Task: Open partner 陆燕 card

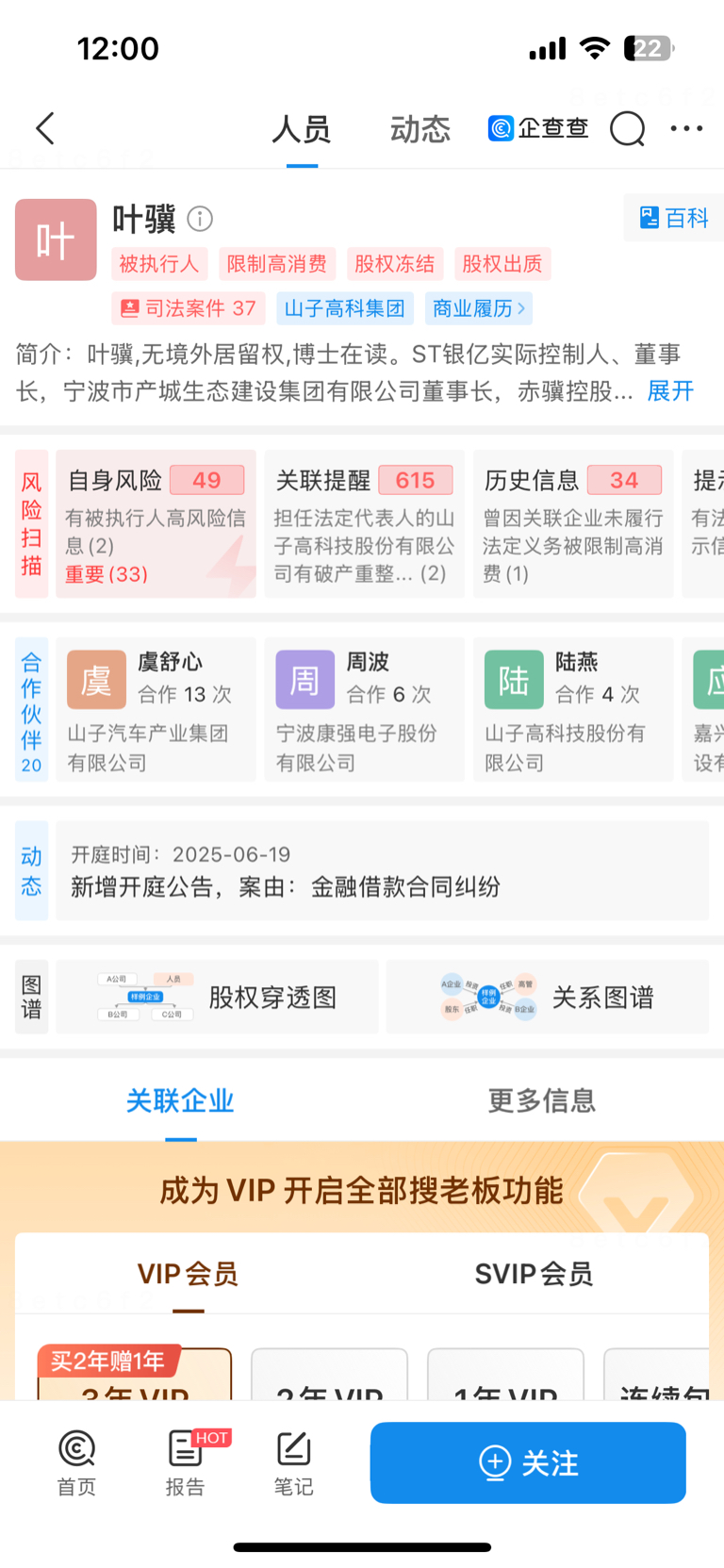Action: pos(573,709)
